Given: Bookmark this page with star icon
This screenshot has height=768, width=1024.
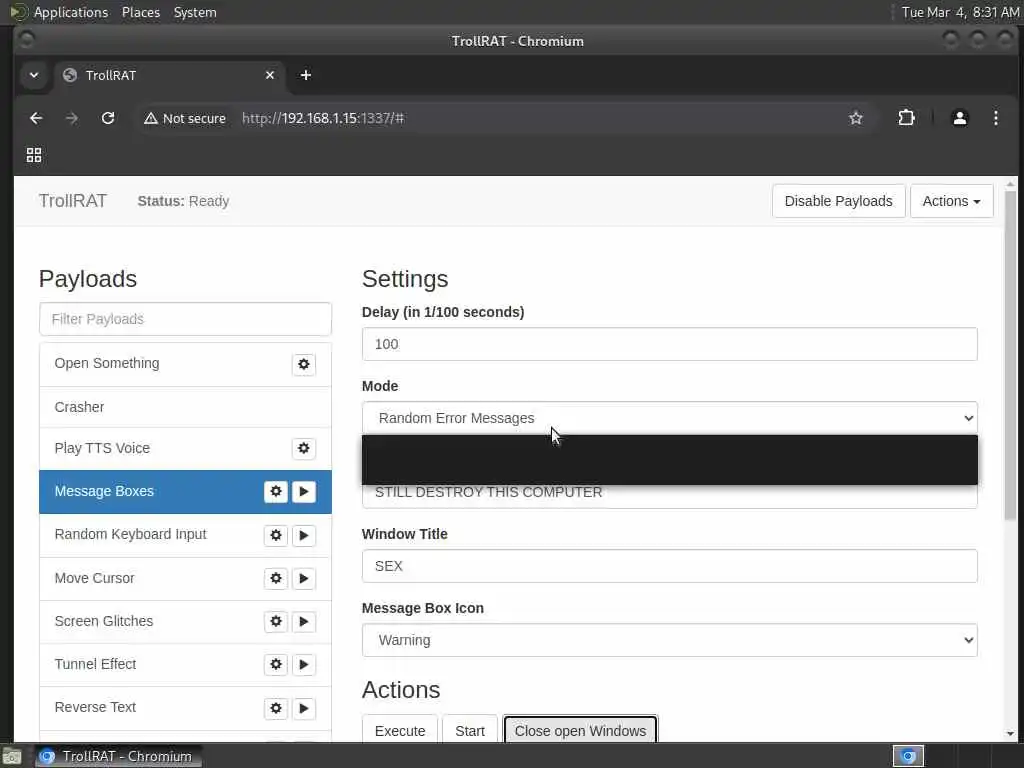Looking at the screenshot, I should 856,118.
